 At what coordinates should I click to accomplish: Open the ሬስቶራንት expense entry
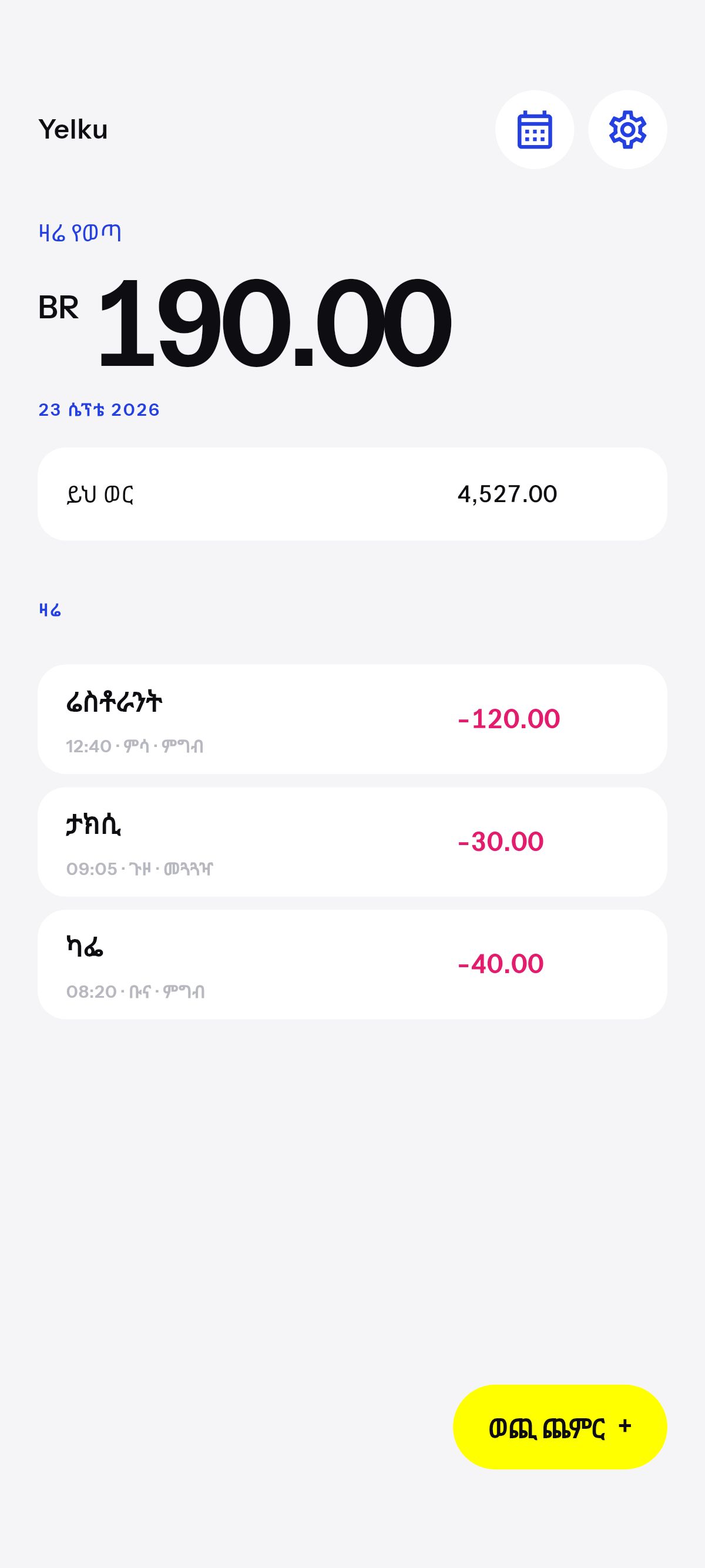pyautogui.click(x=352, y=719)
